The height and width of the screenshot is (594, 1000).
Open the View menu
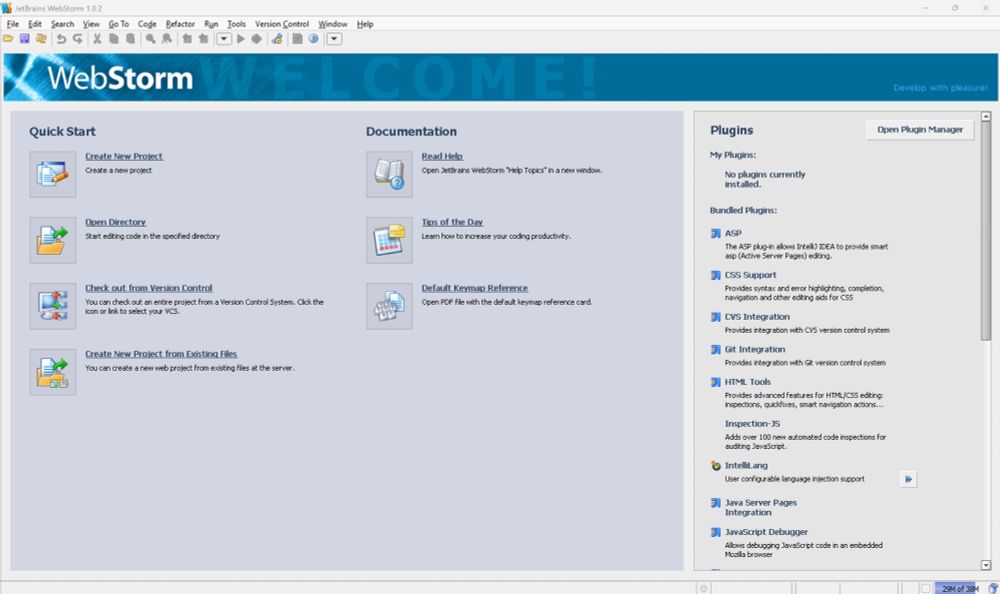pos(91,24)
